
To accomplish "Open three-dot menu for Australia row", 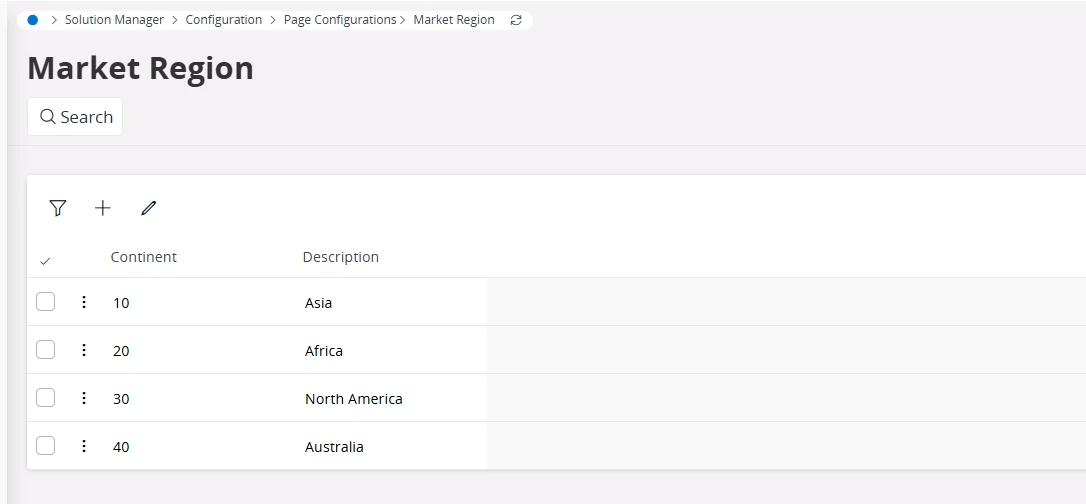I will [x=84, y=447].
